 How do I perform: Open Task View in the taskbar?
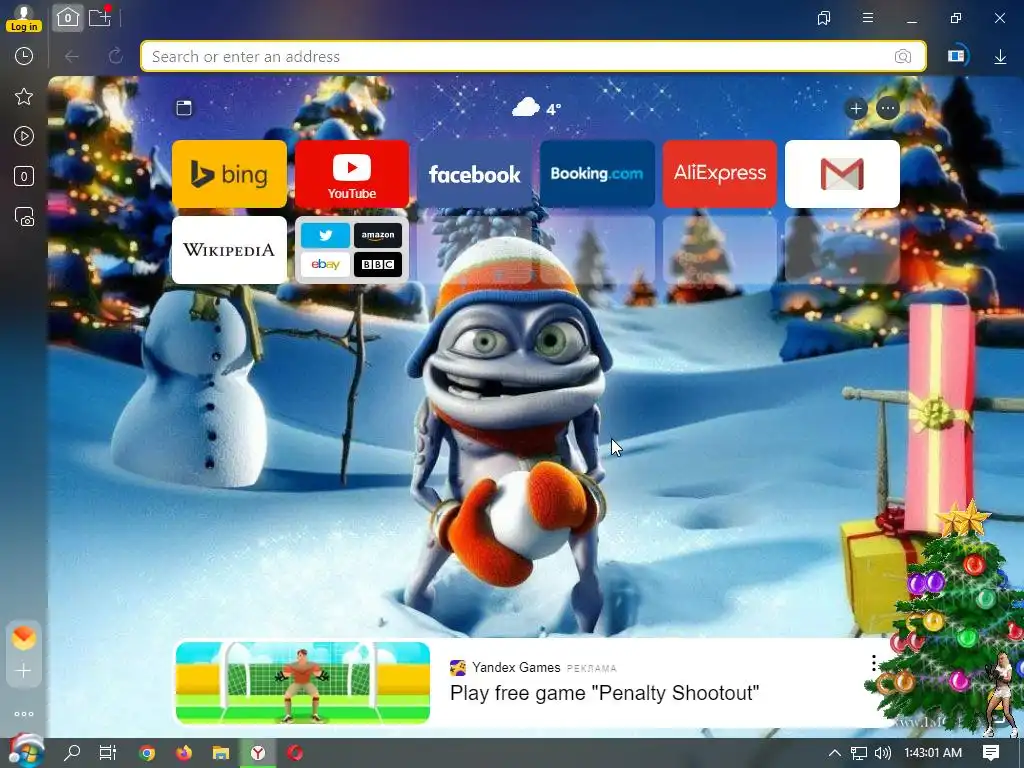click(x=108, y=753)
